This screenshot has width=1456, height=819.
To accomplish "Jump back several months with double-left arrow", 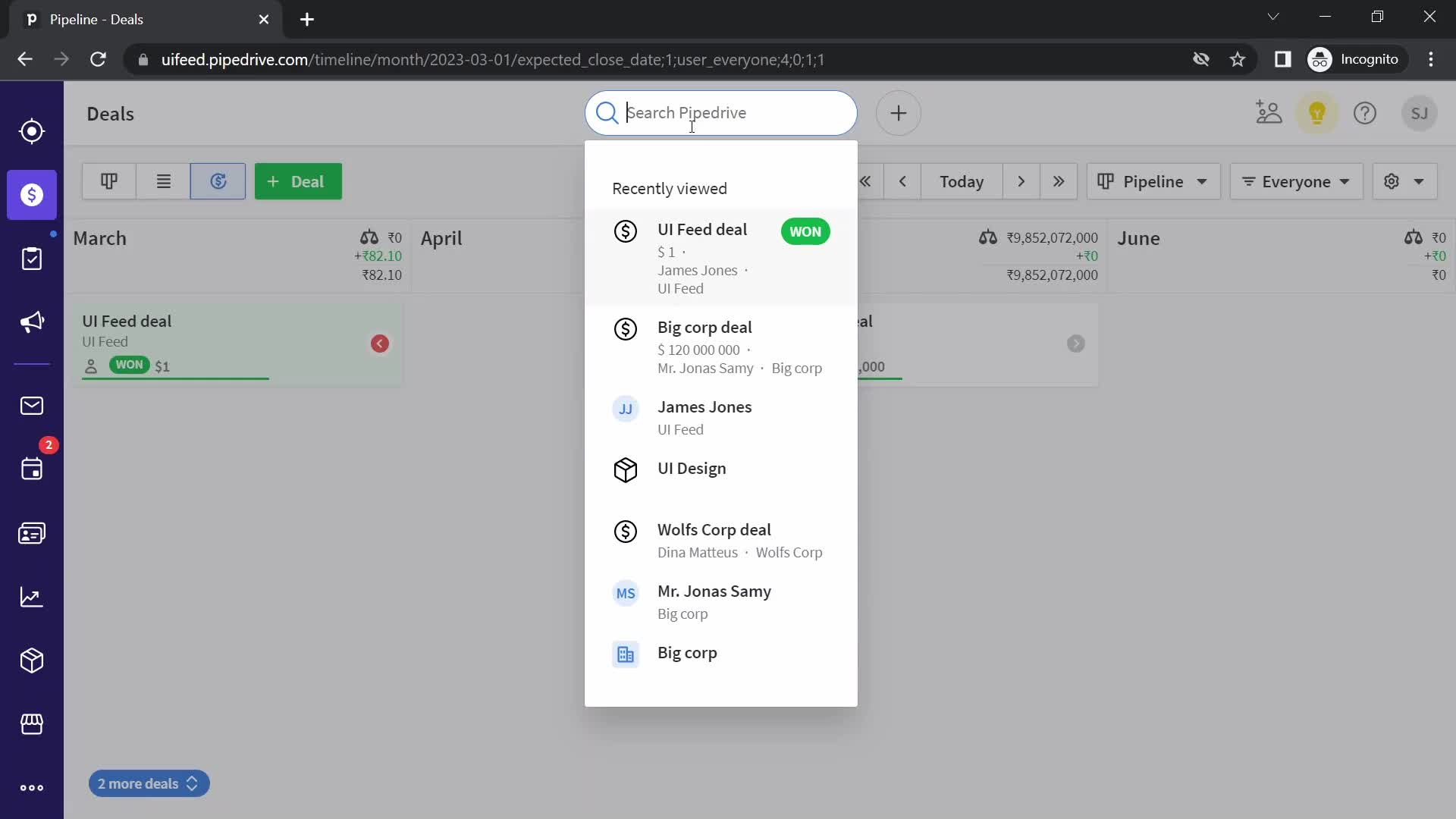I will (x=865, y=181).
